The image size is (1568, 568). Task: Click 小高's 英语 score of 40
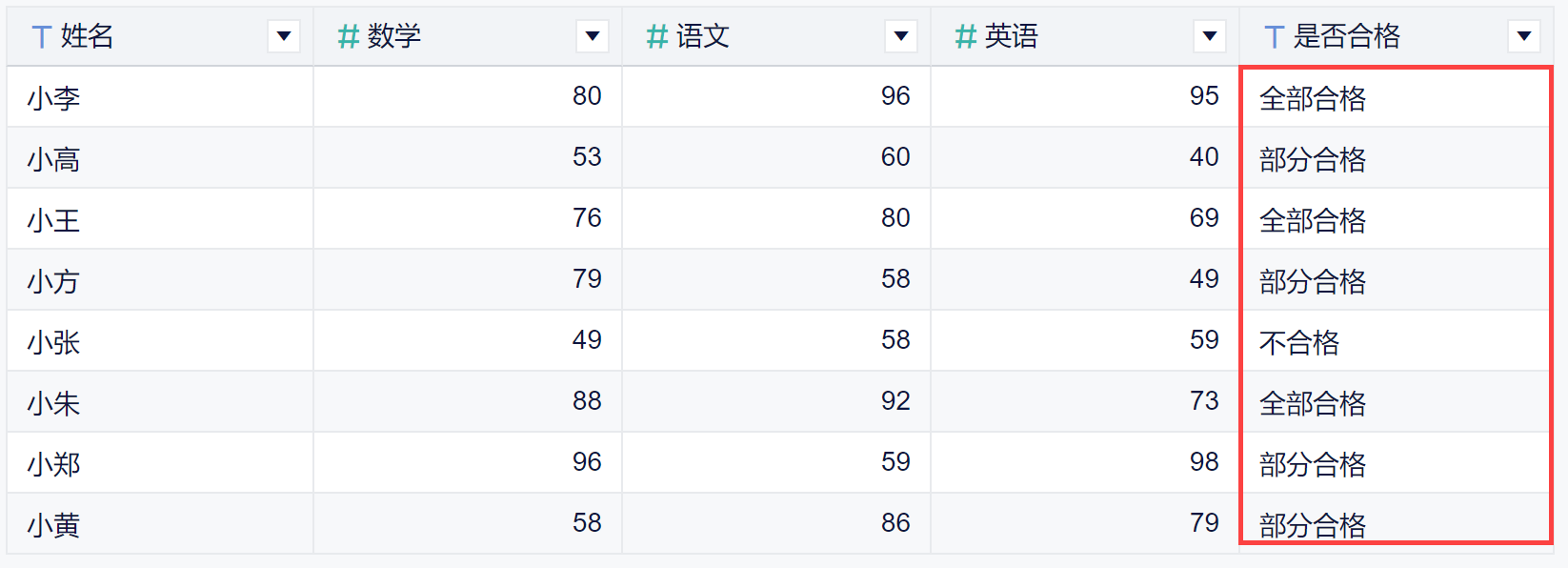(x=1204, y=157)
